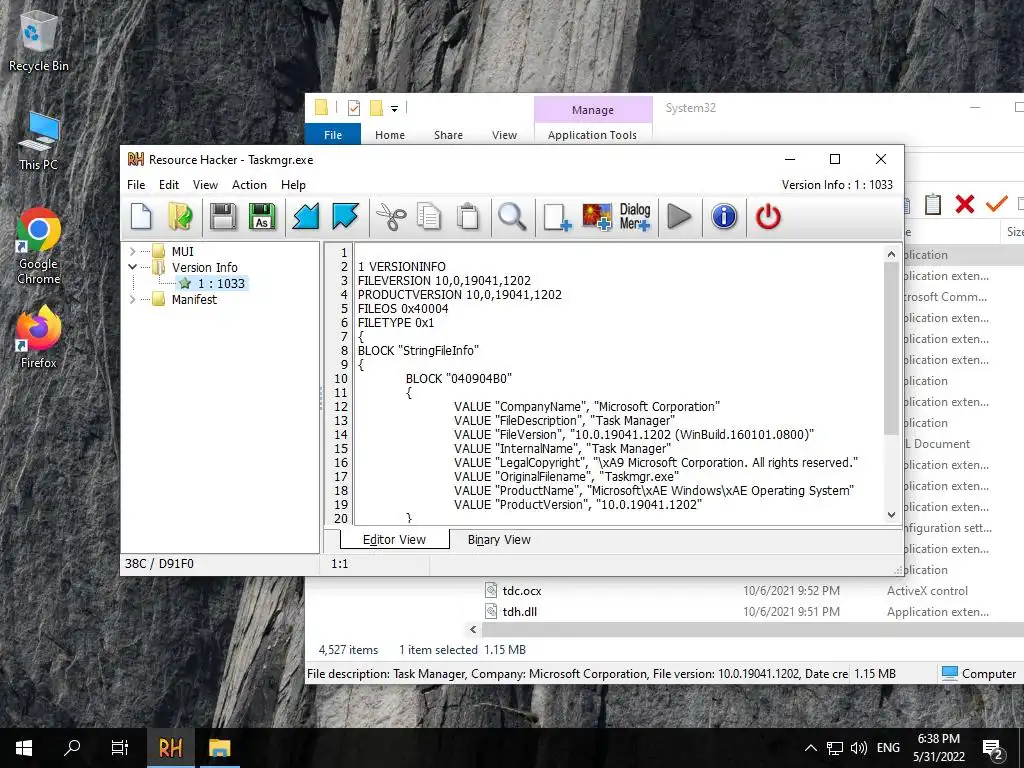Open the Help menu

click(x=293, y=185)
